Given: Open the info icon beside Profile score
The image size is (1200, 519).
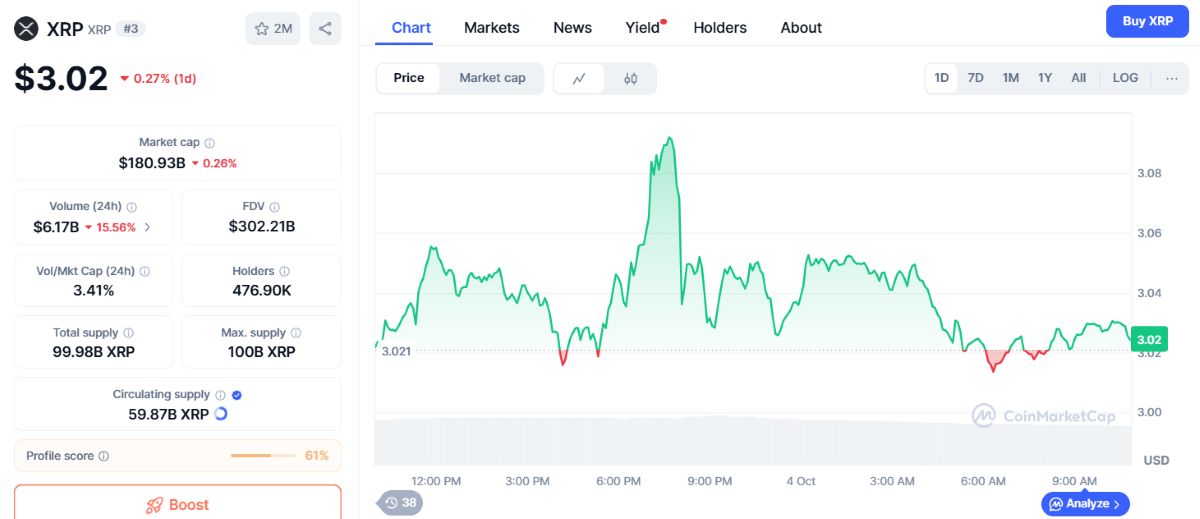Looking at the screenshot, I should click(x=104, y=456).
